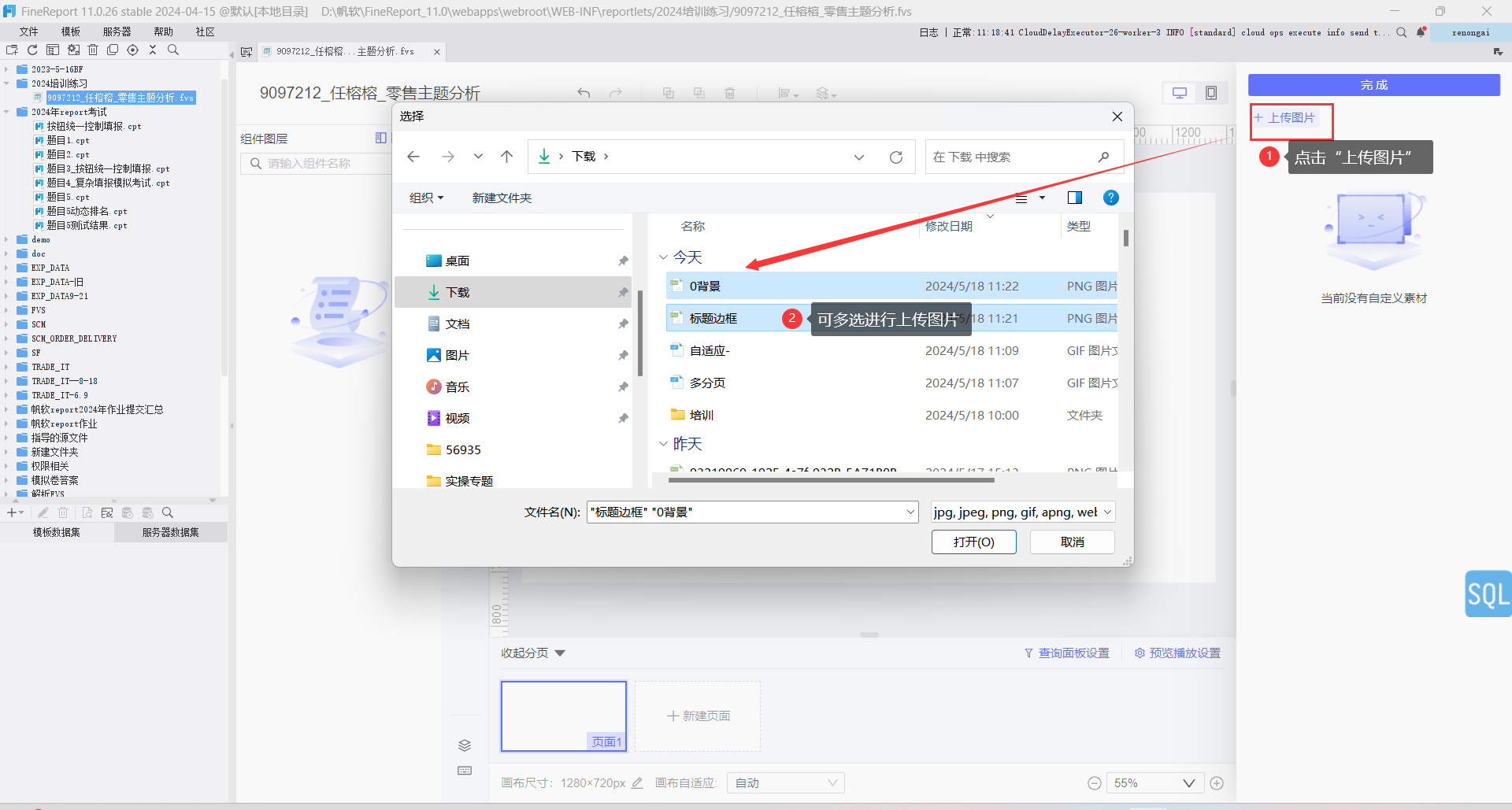Click the layers stack icon beside page thumbnails
The width and height of the screenshot is (1512, 810).
coord(465,745)
